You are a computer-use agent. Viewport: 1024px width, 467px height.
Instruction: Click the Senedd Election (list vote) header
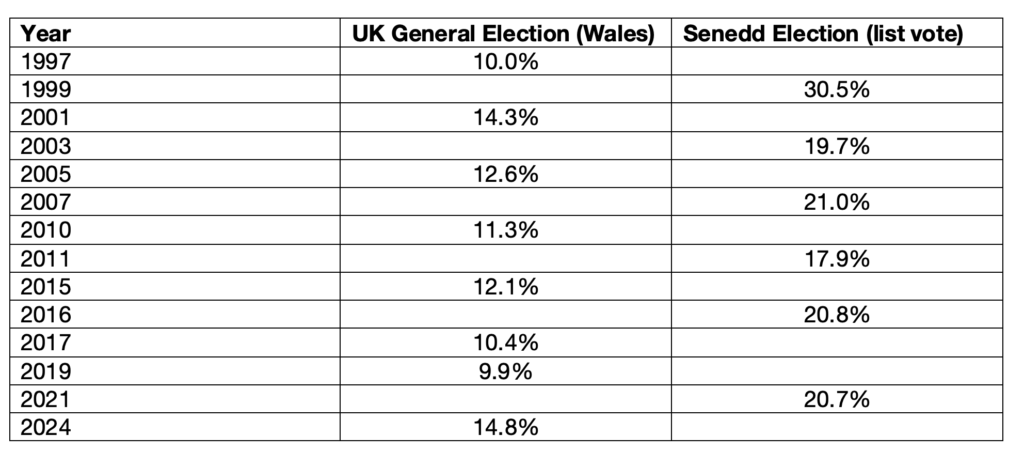837,33
